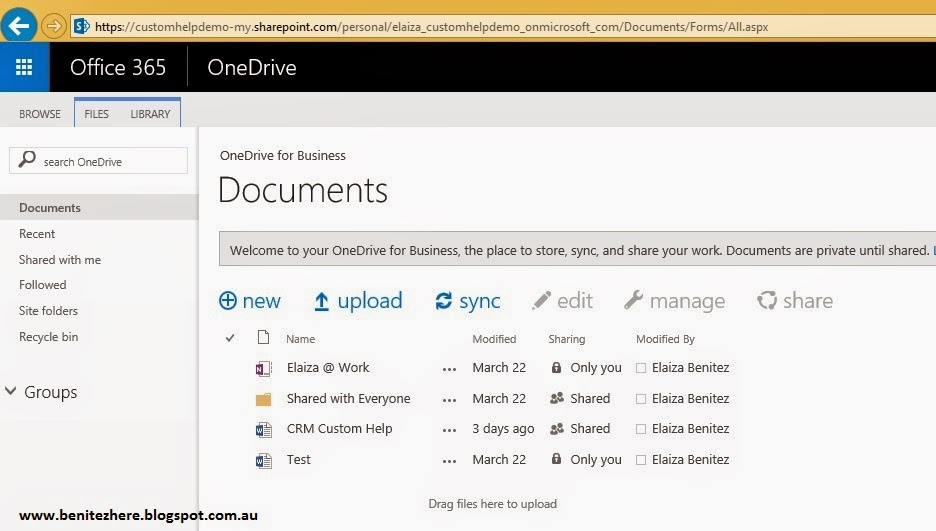Click the "3 days ago" modified date
936x531 pixels.
[503, 428]
